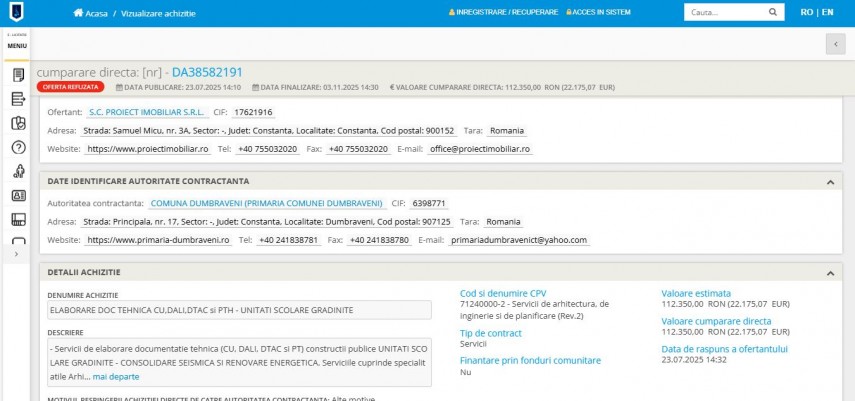
Task: Click the back arrow button at top right
Action: [835, 44]
